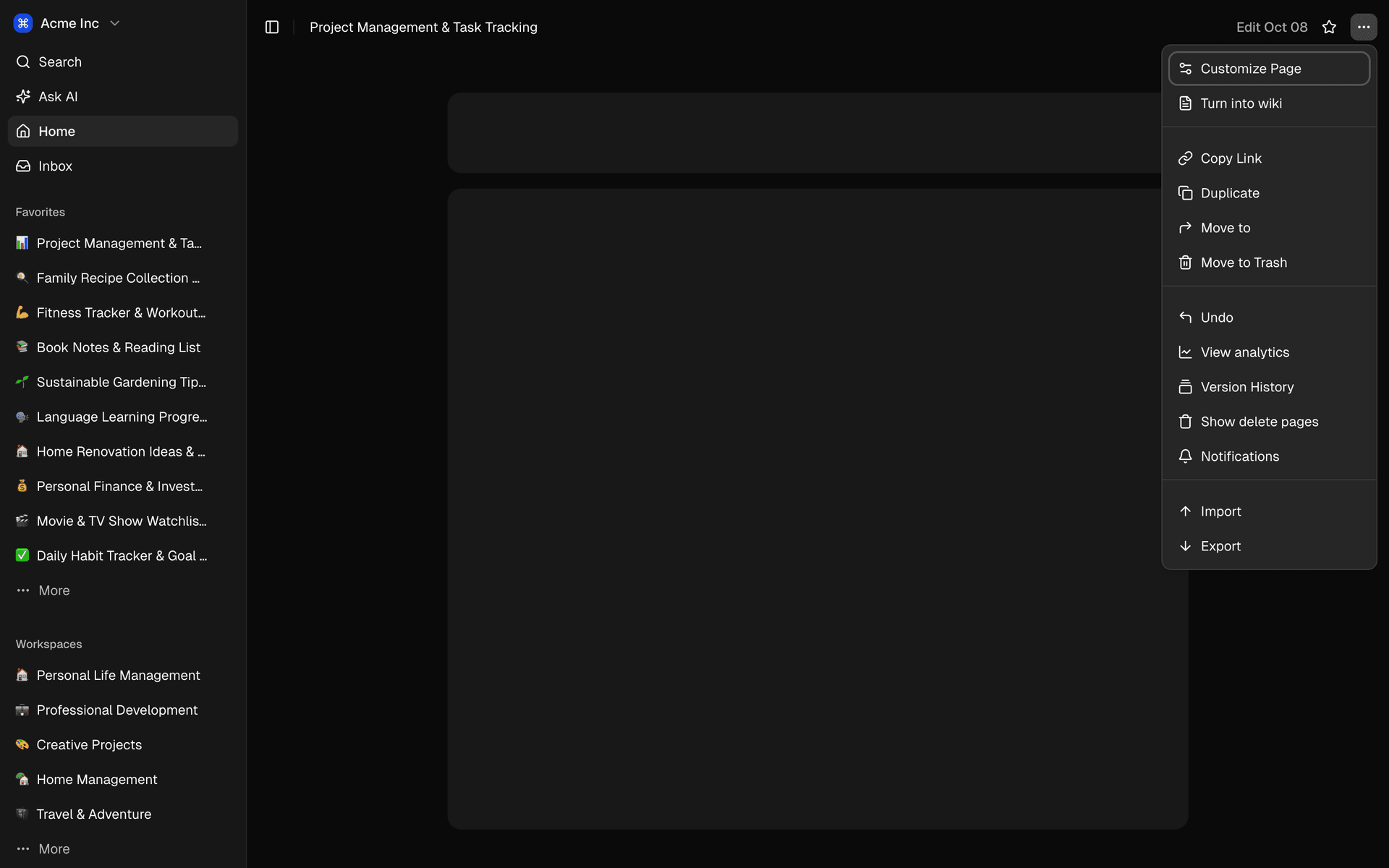The height and width of the screenshot is (868, 1389).
Task: Expand More under Favorites
Action: pyautogui.click(x=53, y=590)
